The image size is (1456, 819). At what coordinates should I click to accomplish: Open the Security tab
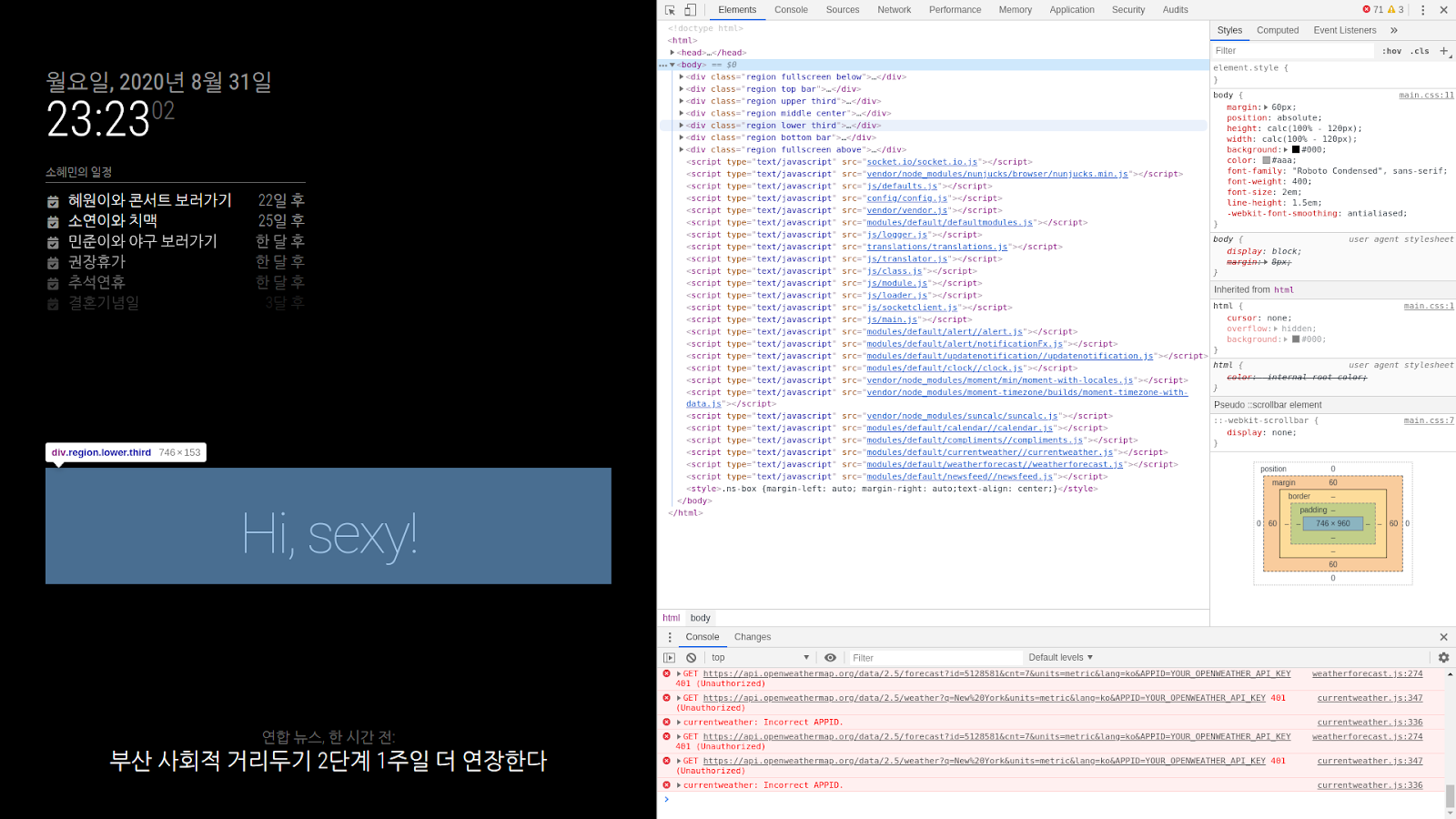(1128, 10)
